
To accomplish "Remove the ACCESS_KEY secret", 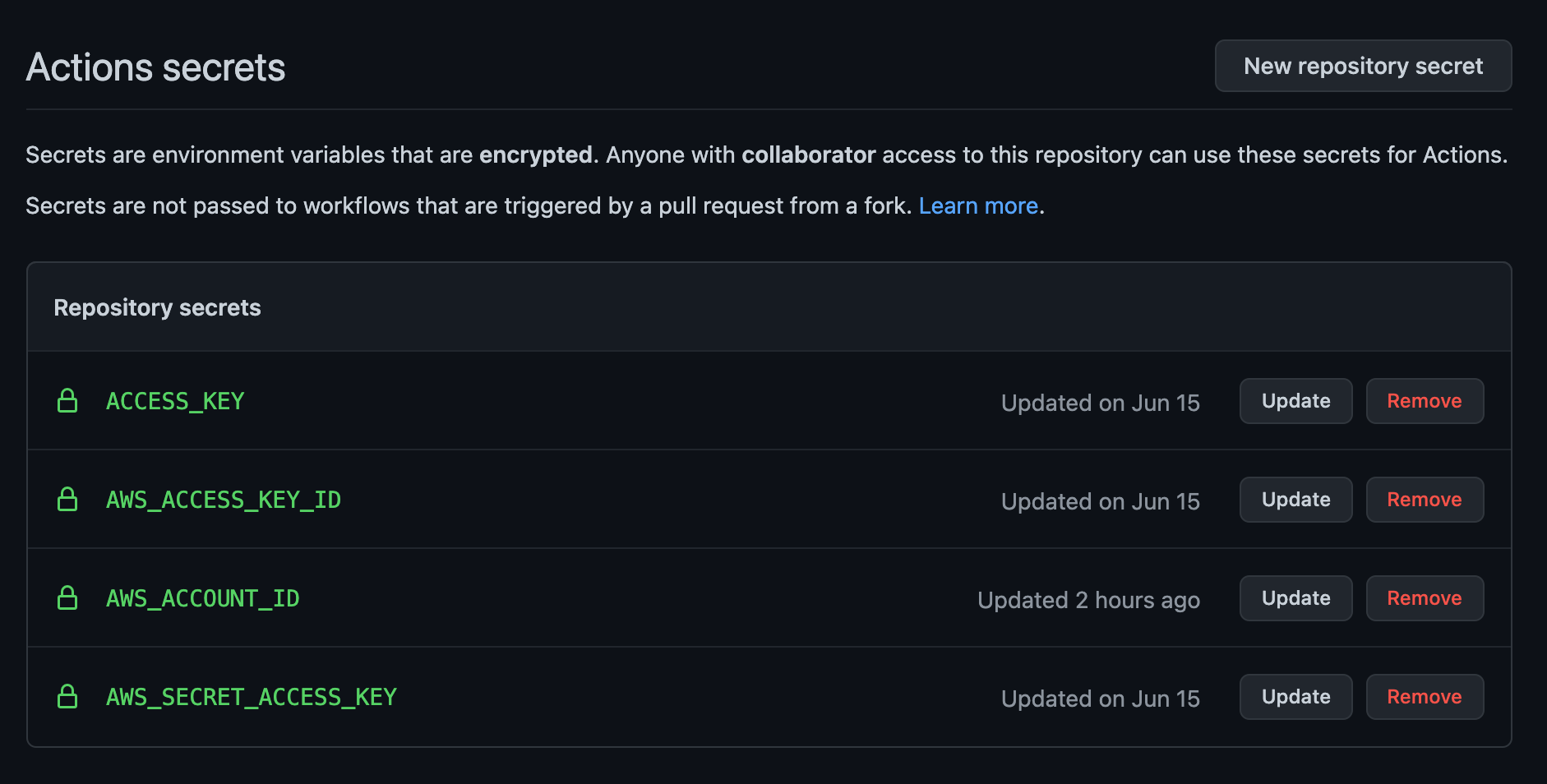I will [1425, 401].
